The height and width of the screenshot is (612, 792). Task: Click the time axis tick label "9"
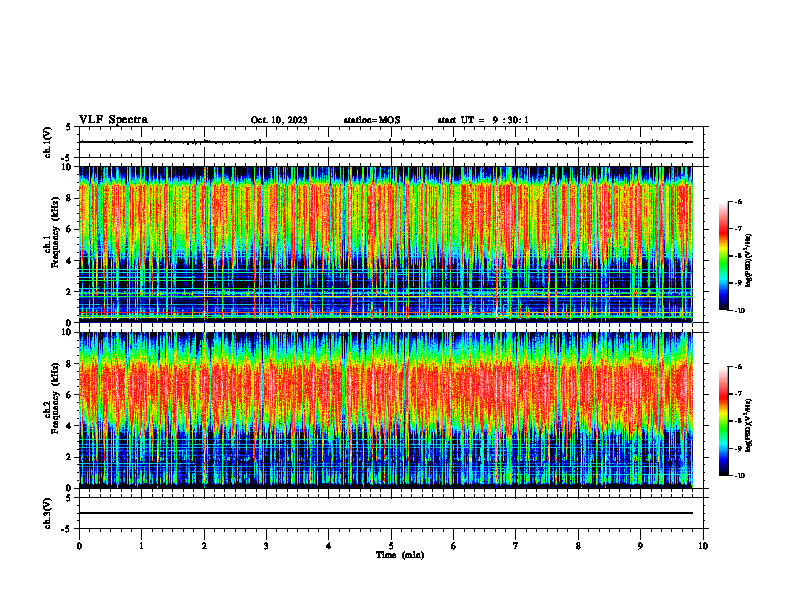pyautogui.click(x=640, y=546)
